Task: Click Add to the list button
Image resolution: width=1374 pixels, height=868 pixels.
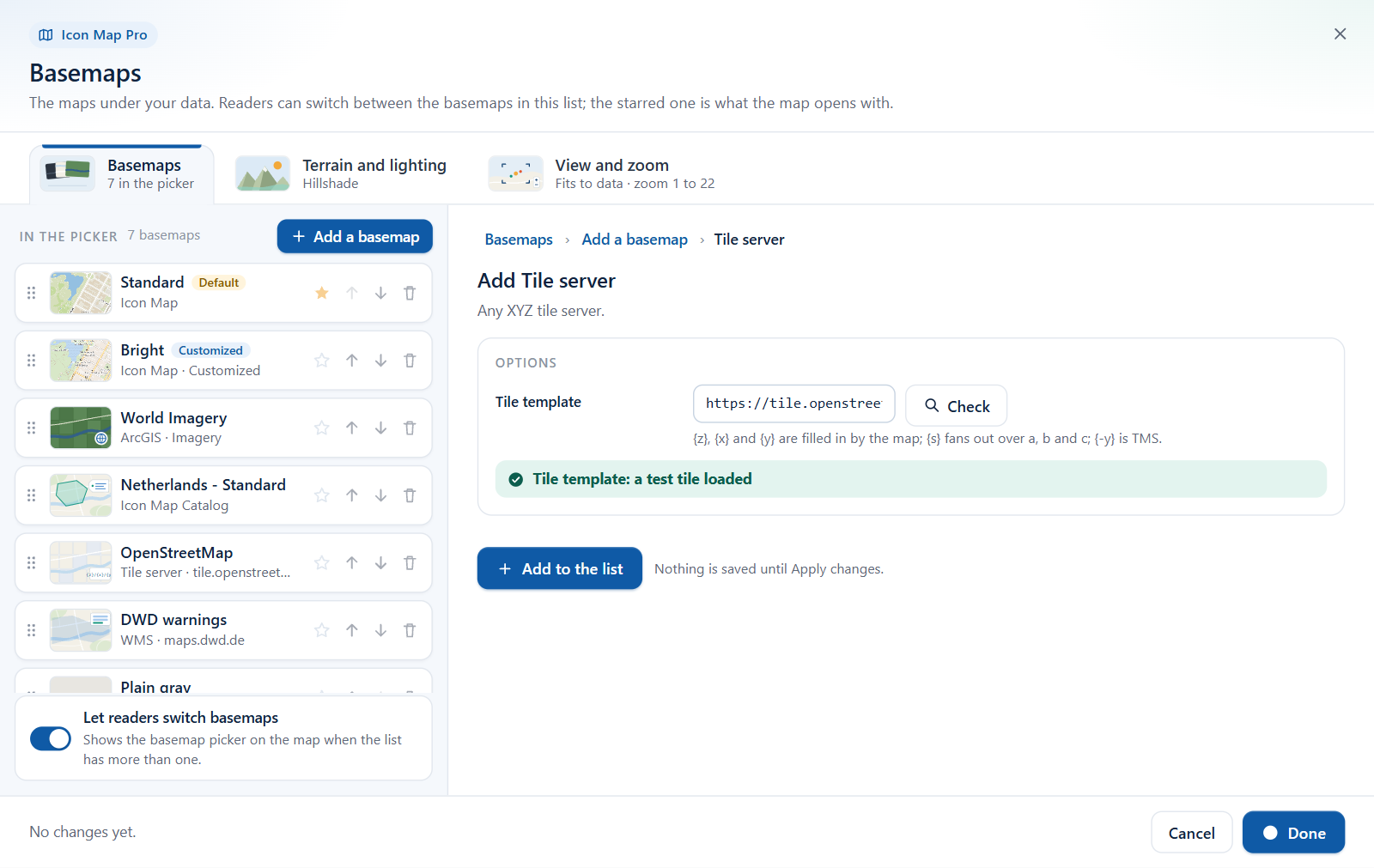Action: click(560, 568)
